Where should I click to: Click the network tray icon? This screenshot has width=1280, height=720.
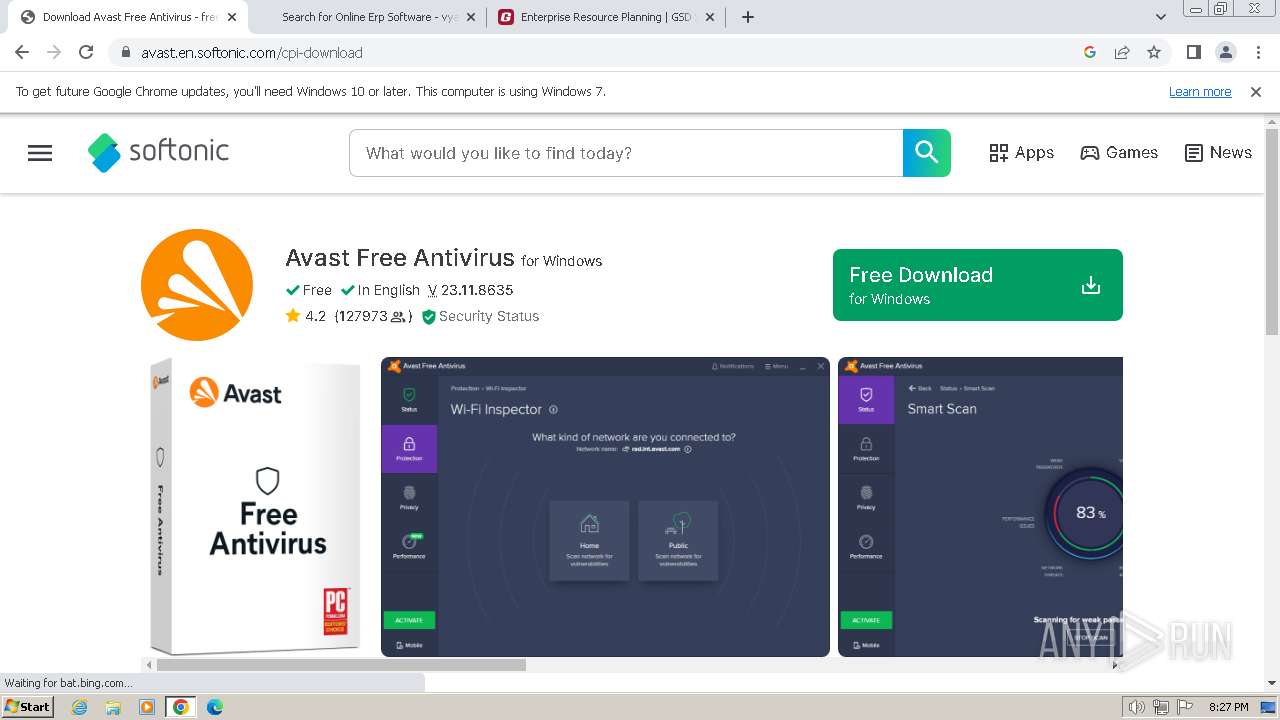pyautogui.click(x=1161, y=707)
